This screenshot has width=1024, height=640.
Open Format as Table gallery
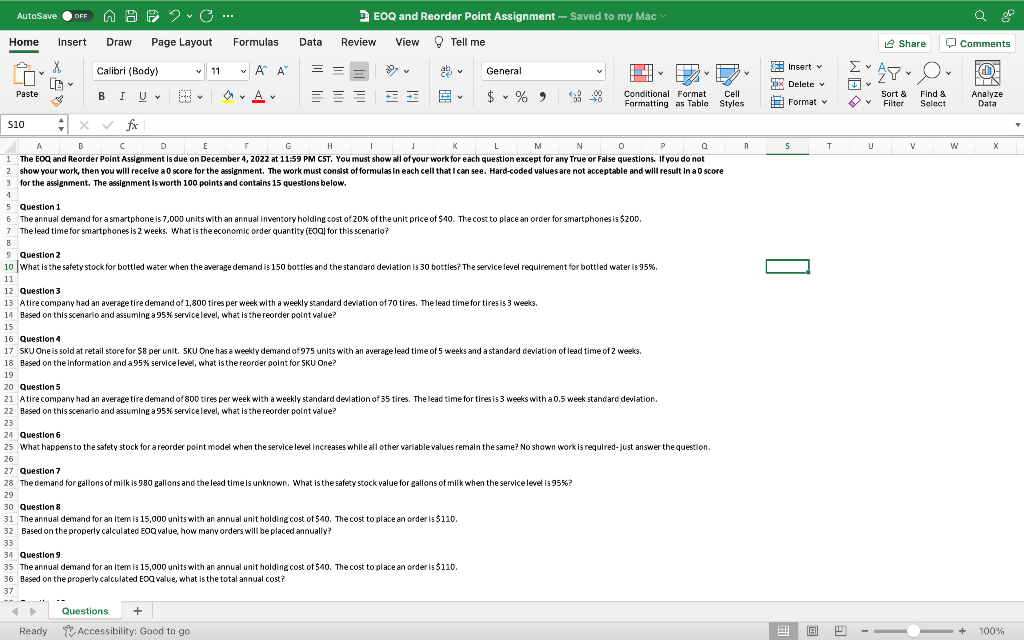[x=692, y=85]
